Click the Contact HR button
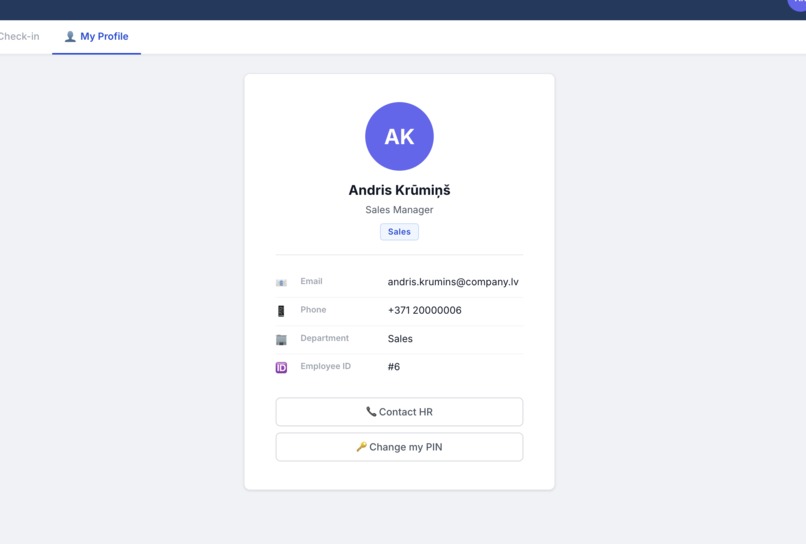The image size is (806, 544). click(x=399, y=412)
